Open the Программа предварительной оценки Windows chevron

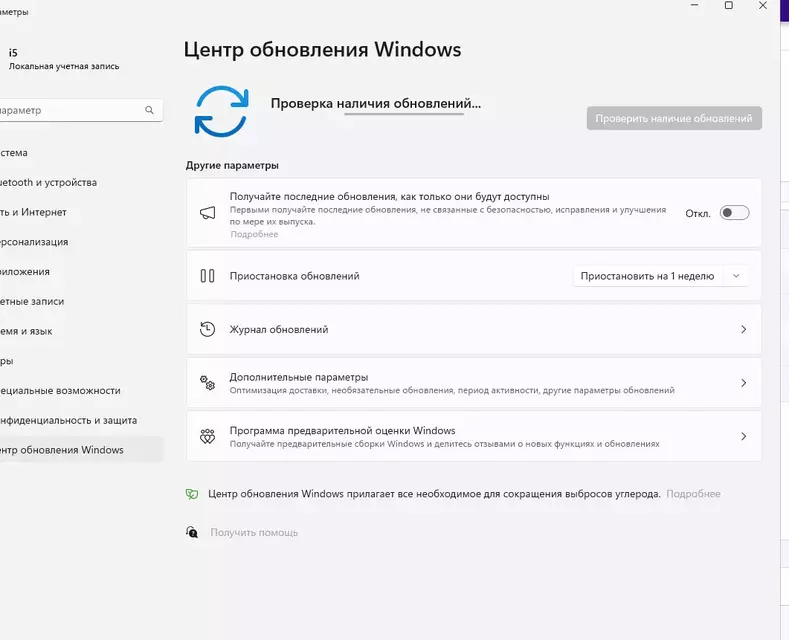coord(743,436)
